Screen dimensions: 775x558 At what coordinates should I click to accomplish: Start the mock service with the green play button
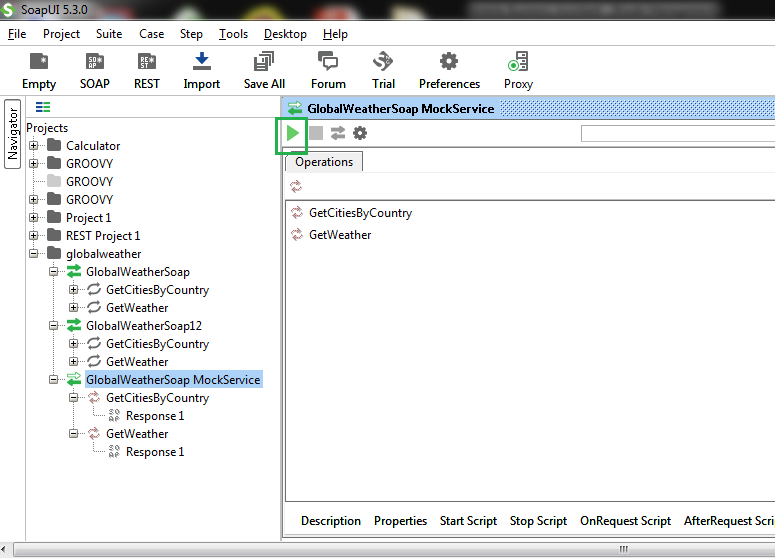[x=292, y=133]
